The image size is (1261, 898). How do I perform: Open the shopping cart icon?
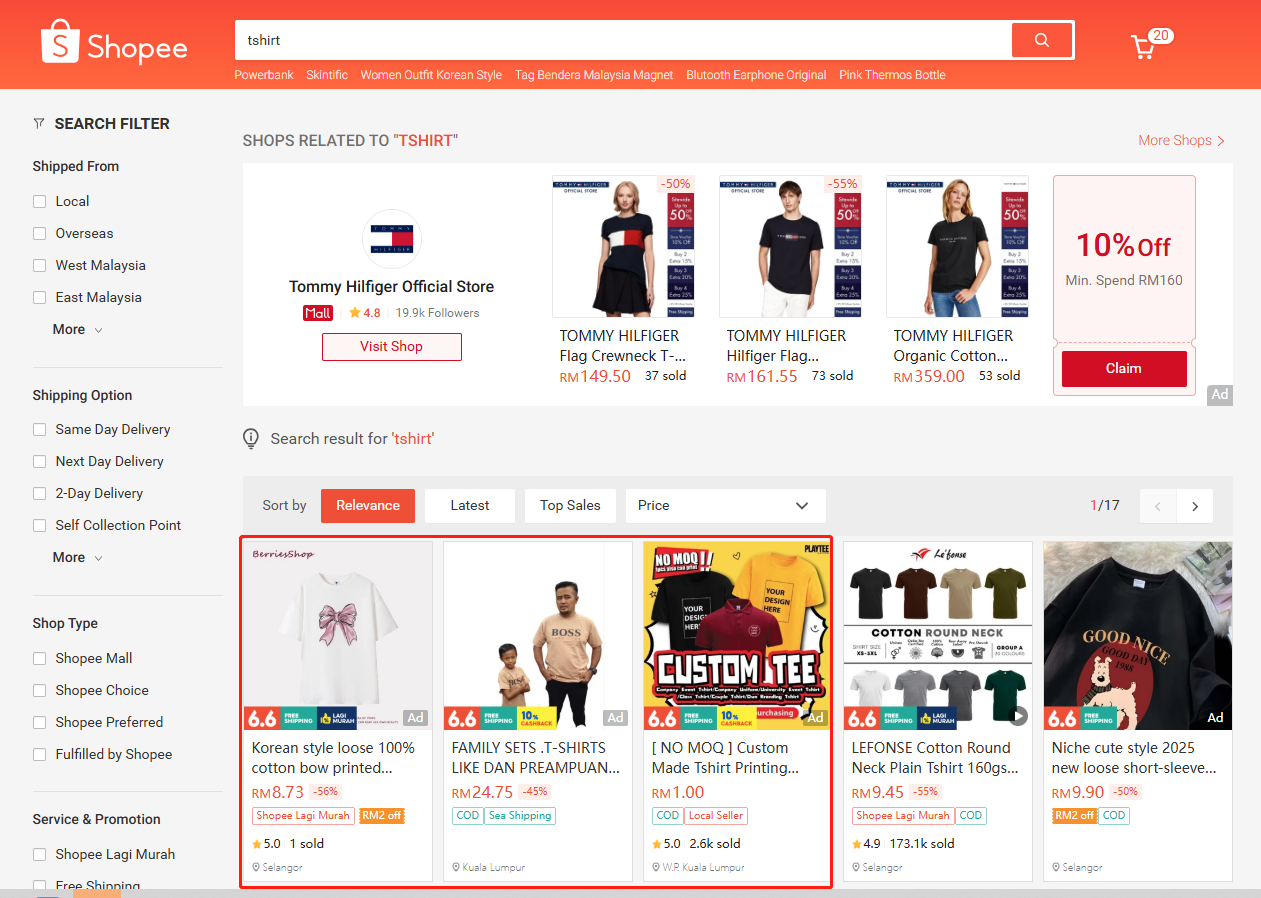1143,46
